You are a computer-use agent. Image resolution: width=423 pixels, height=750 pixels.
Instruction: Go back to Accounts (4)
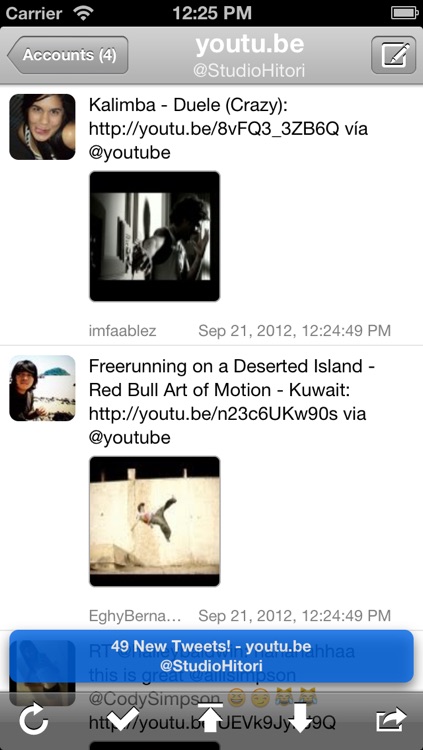67,55
